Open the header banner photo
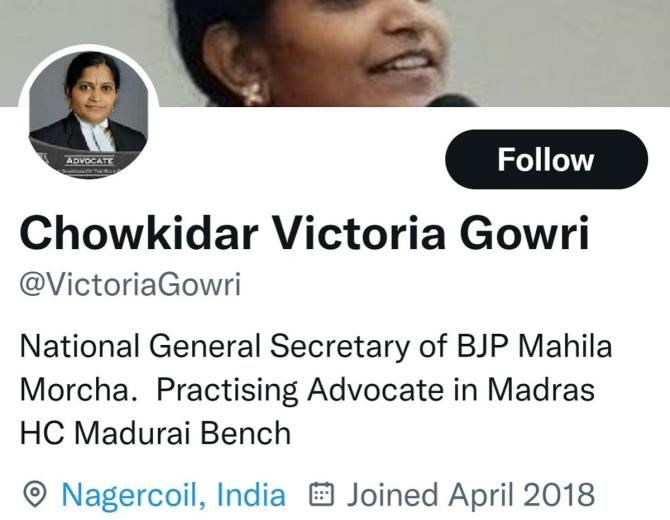 click(335, 53)
